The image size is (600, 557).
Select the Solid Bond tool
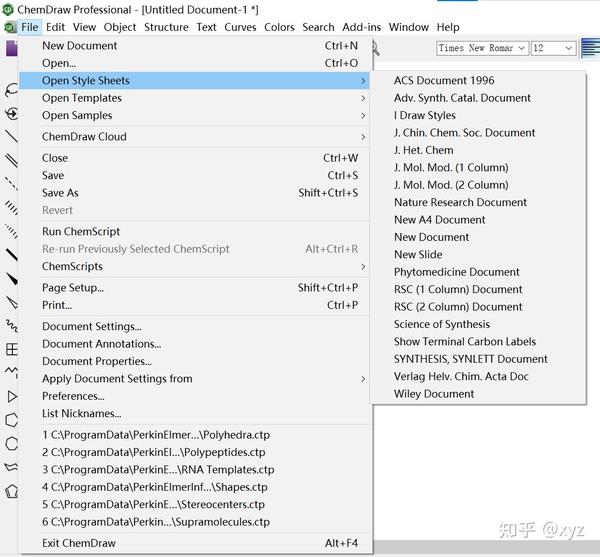click(11, 136)
